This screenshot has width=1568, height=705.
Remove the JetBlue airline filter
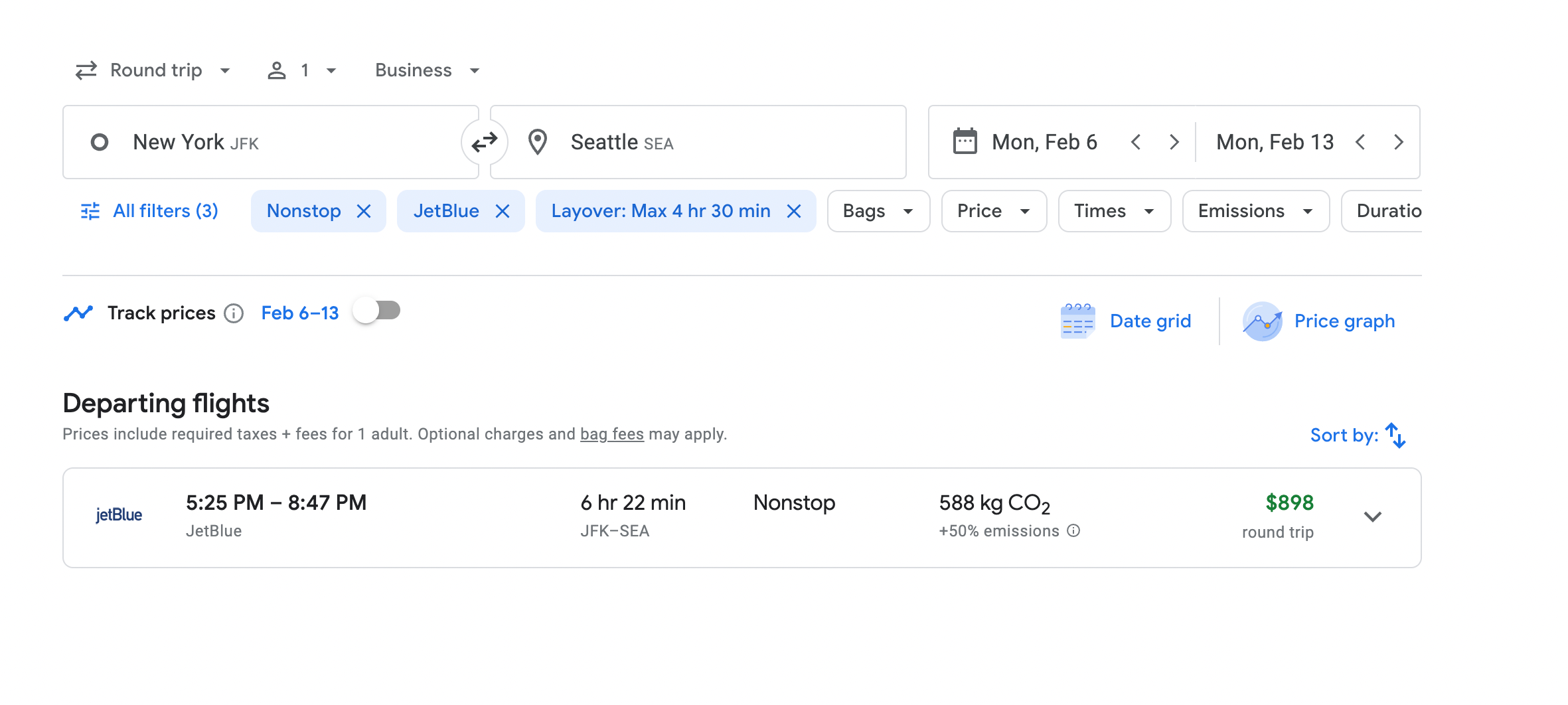tap(503, 211)
